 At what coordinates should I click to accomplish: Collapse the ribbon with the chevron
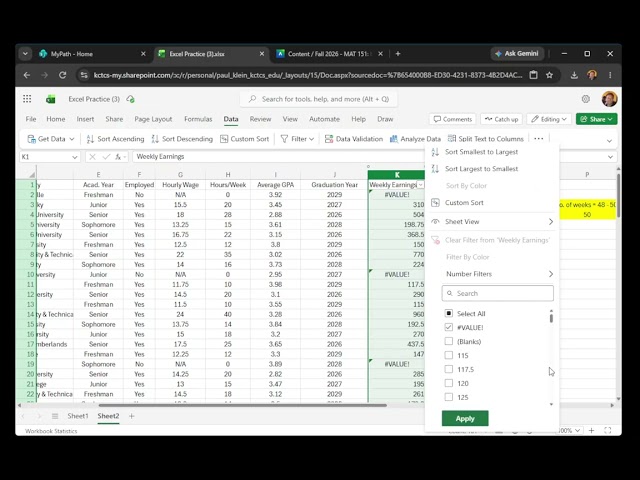609,141
